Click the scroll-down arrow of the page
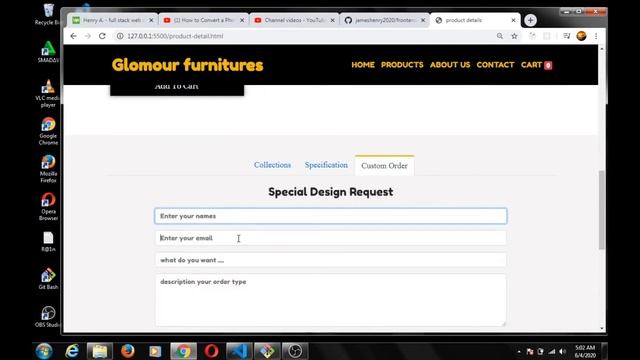 click(x=602, y=329)
